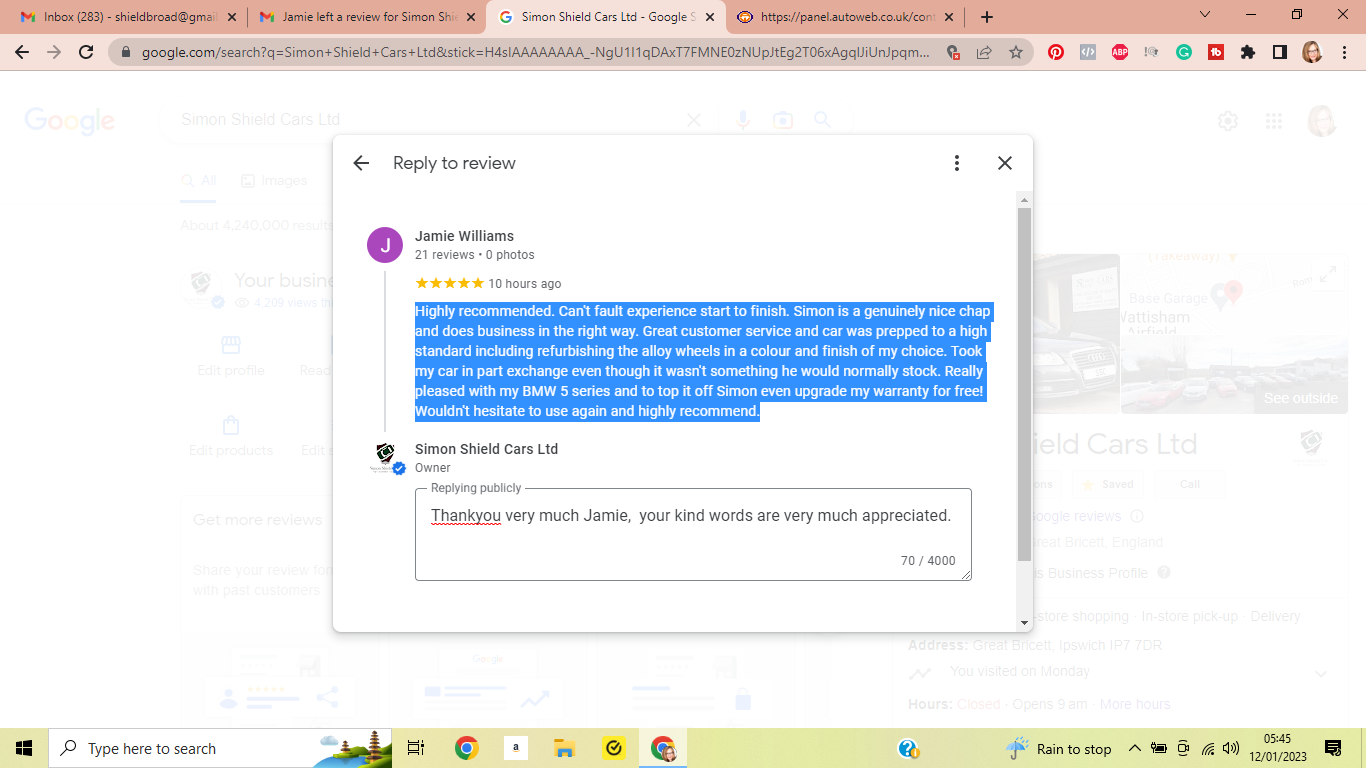Viewport: 1366px width, 768px height.
Task: Open the volume control in tray
Action: 1231,748
